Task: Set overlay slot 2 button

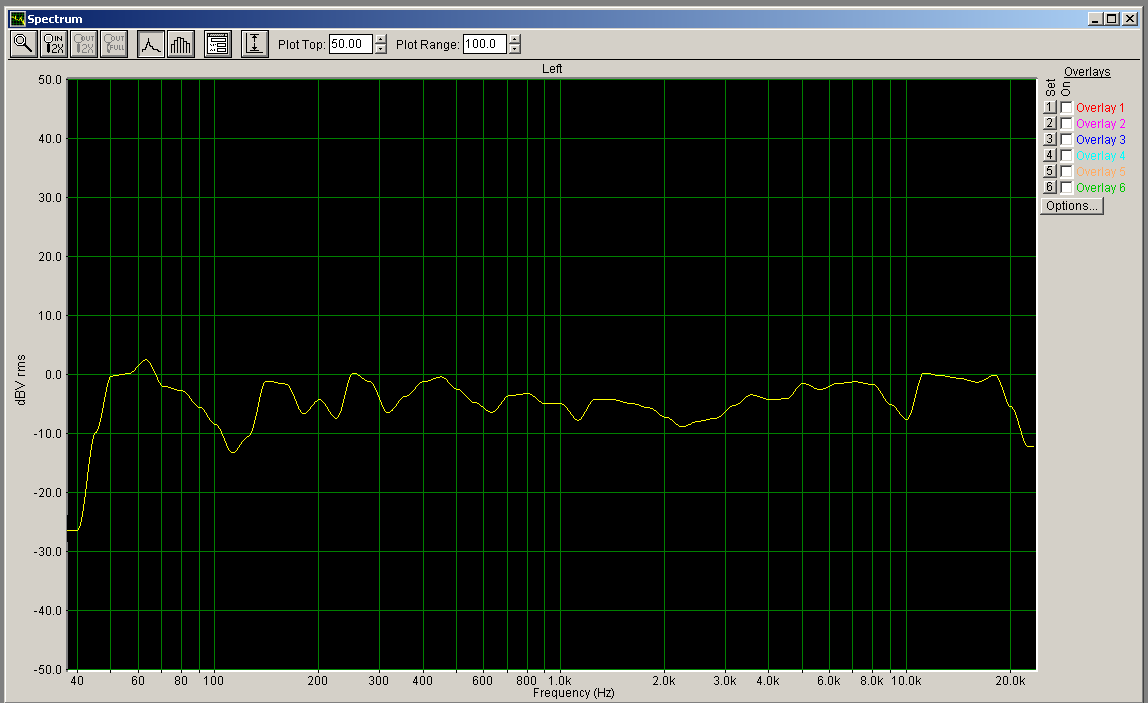Action: (1049, 124)
